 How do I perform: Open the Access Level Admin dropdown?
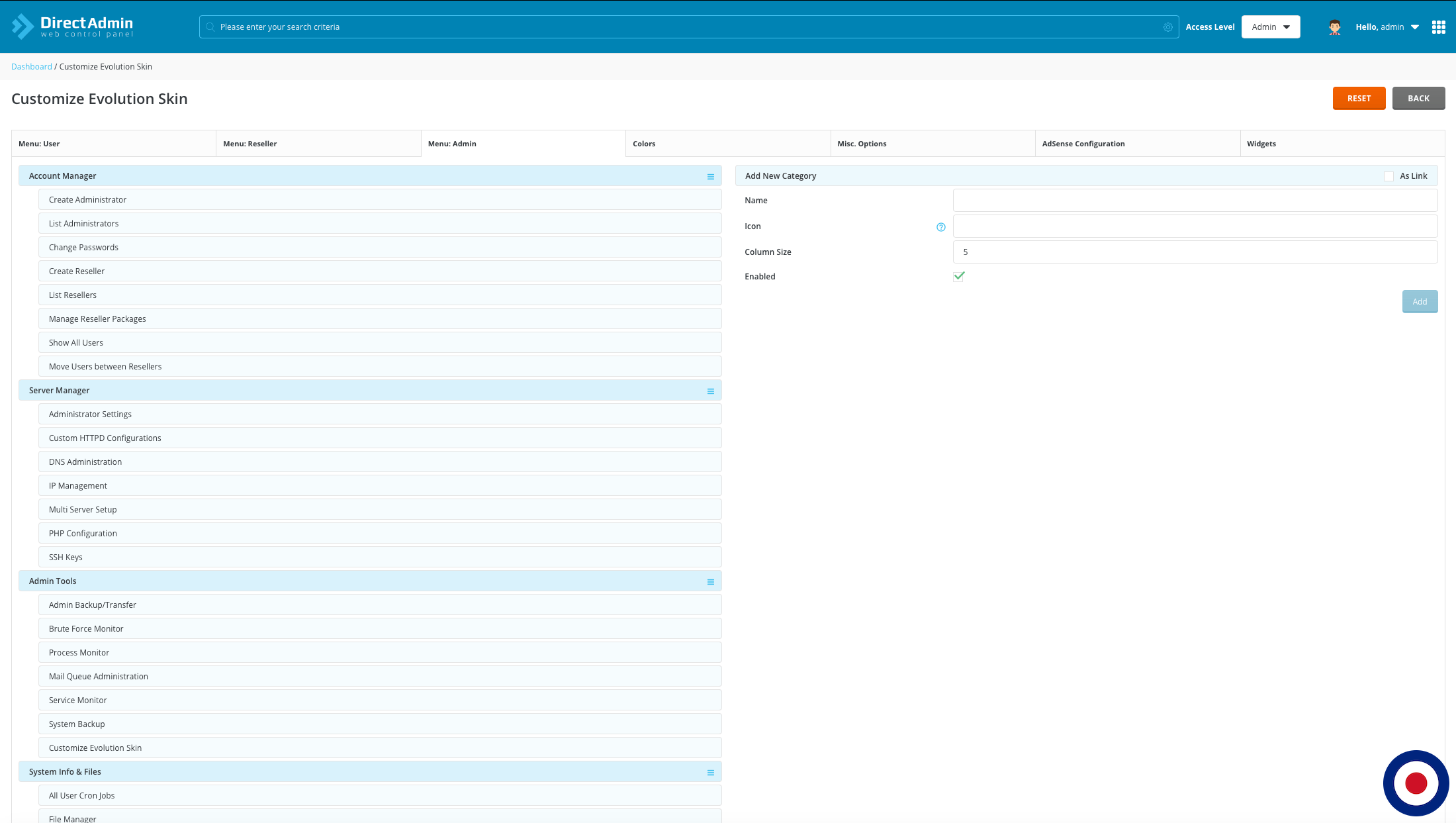[1271, 27]
